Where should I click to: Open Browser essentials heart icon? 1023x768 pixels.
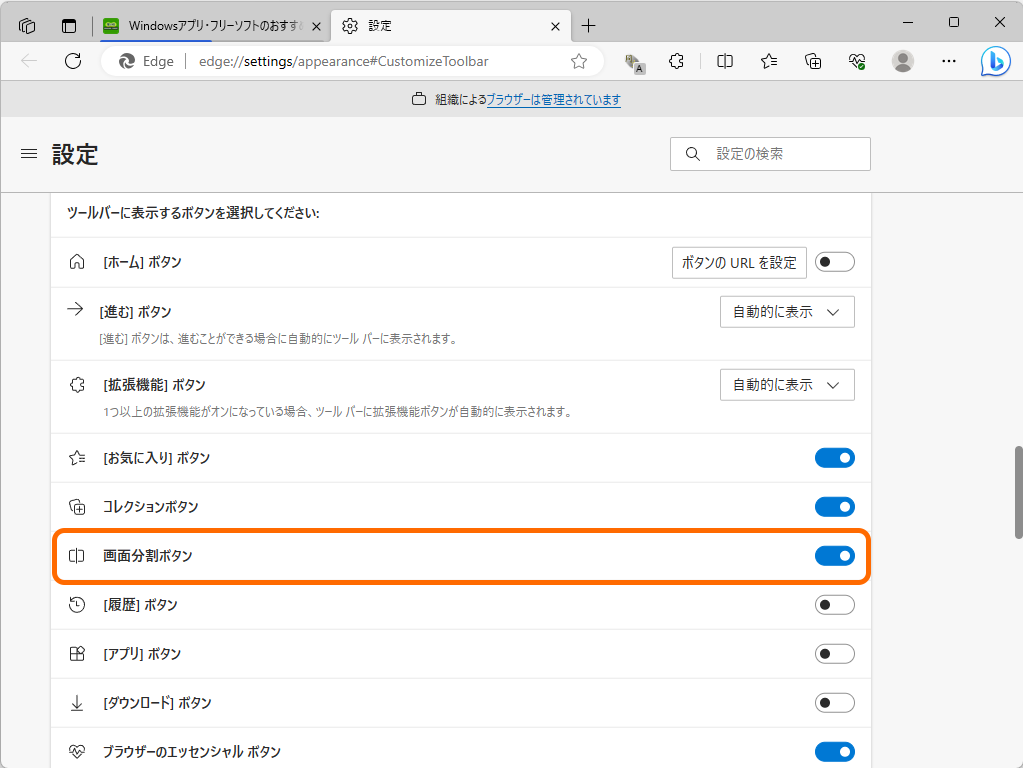pyautogui.click(x=857, y=61)
